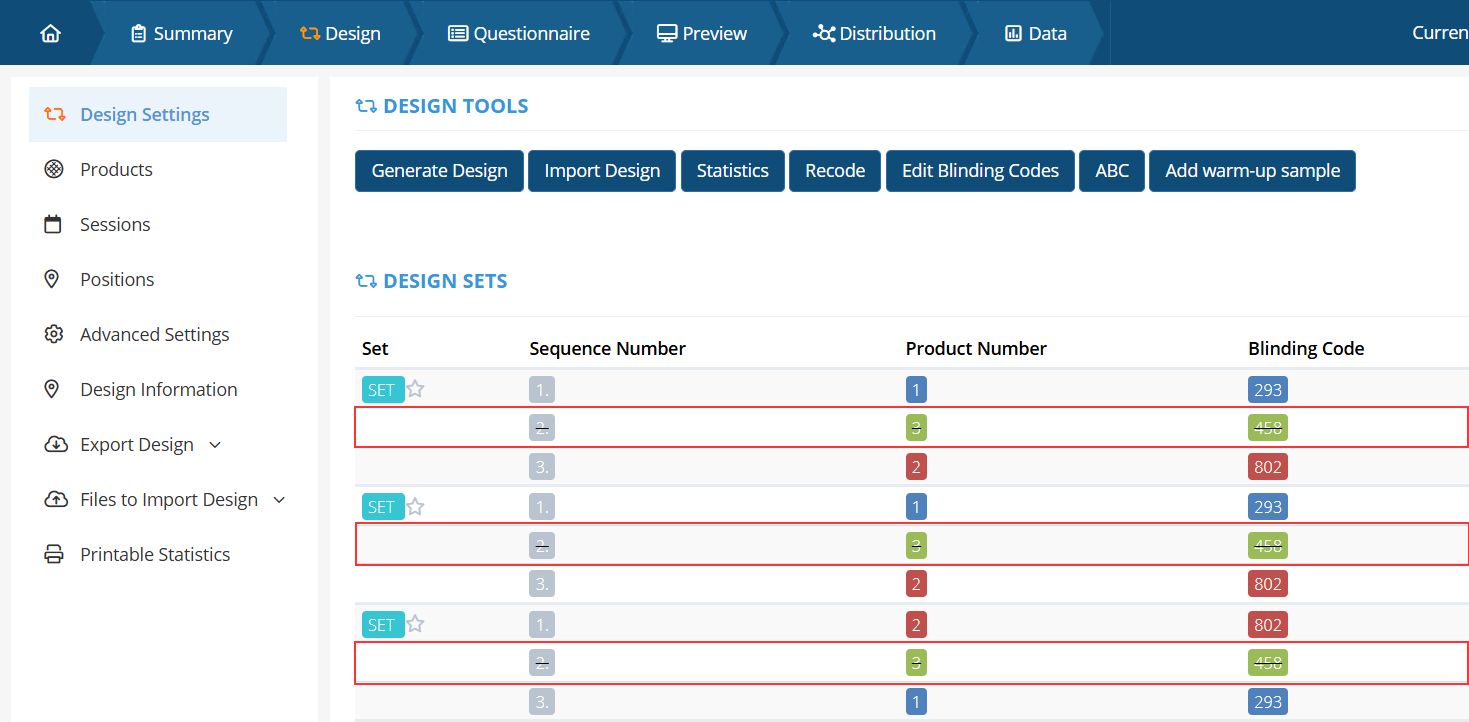Click the Printable Statistics printer icon

54,554
